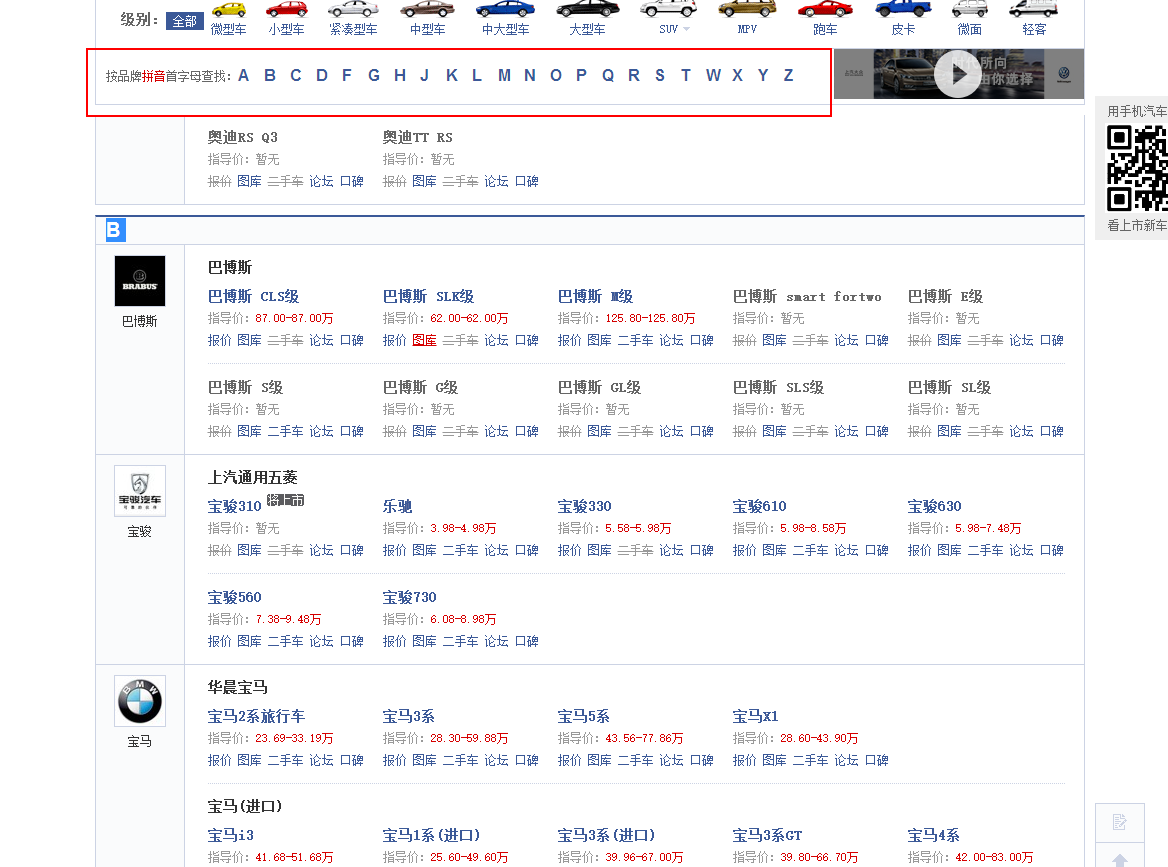Open 宝马X1 model page
The height and width of the screenshot is (867, 1168).
[x=756, y=717]
